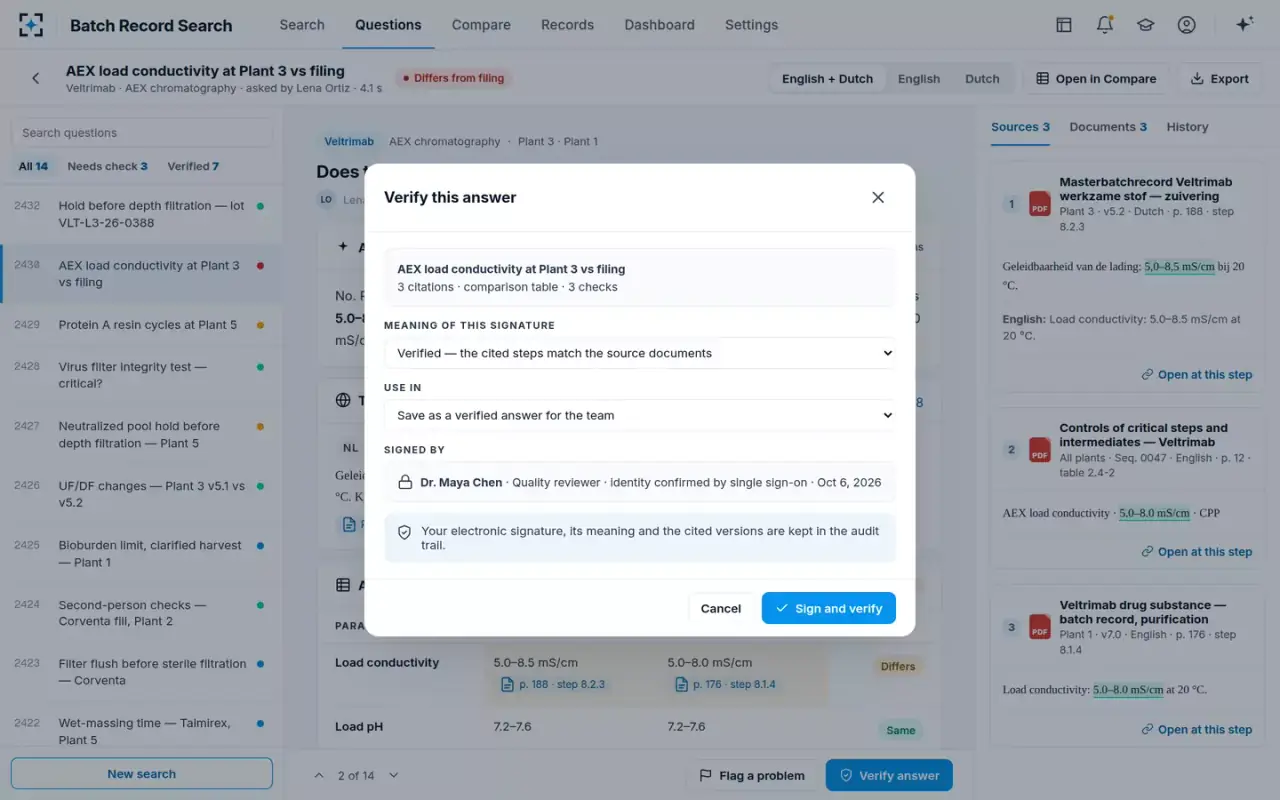Screen dimensions: 1280x800
Task: Open the Use in dropdown
Action: [640, 415]
